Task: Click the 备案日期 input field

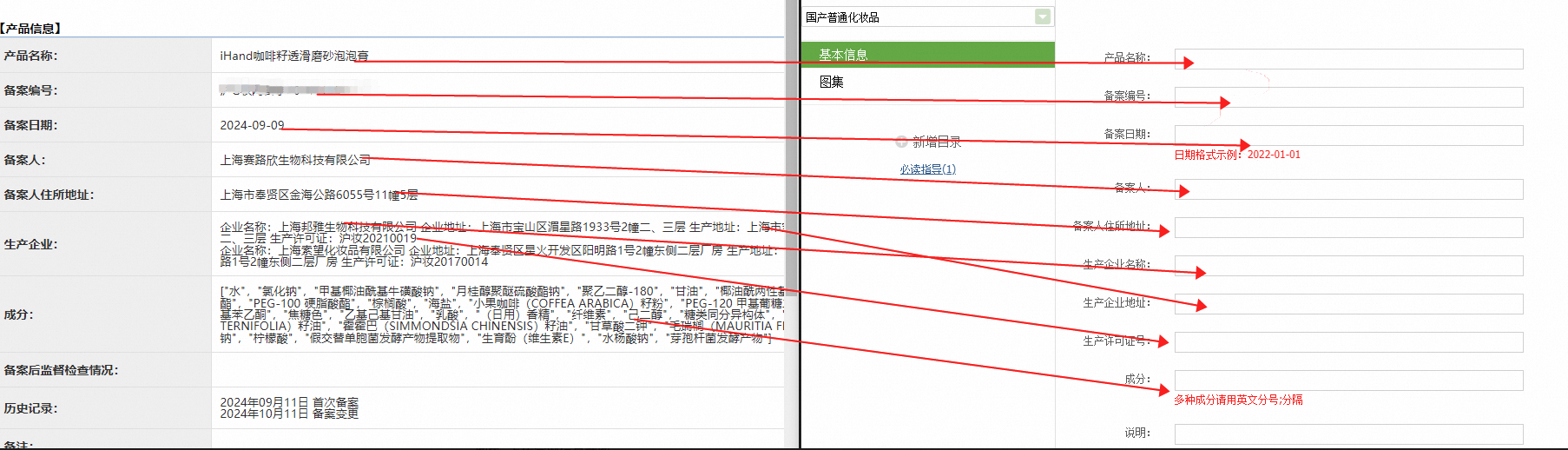Action: click(x=1348, y=135)
